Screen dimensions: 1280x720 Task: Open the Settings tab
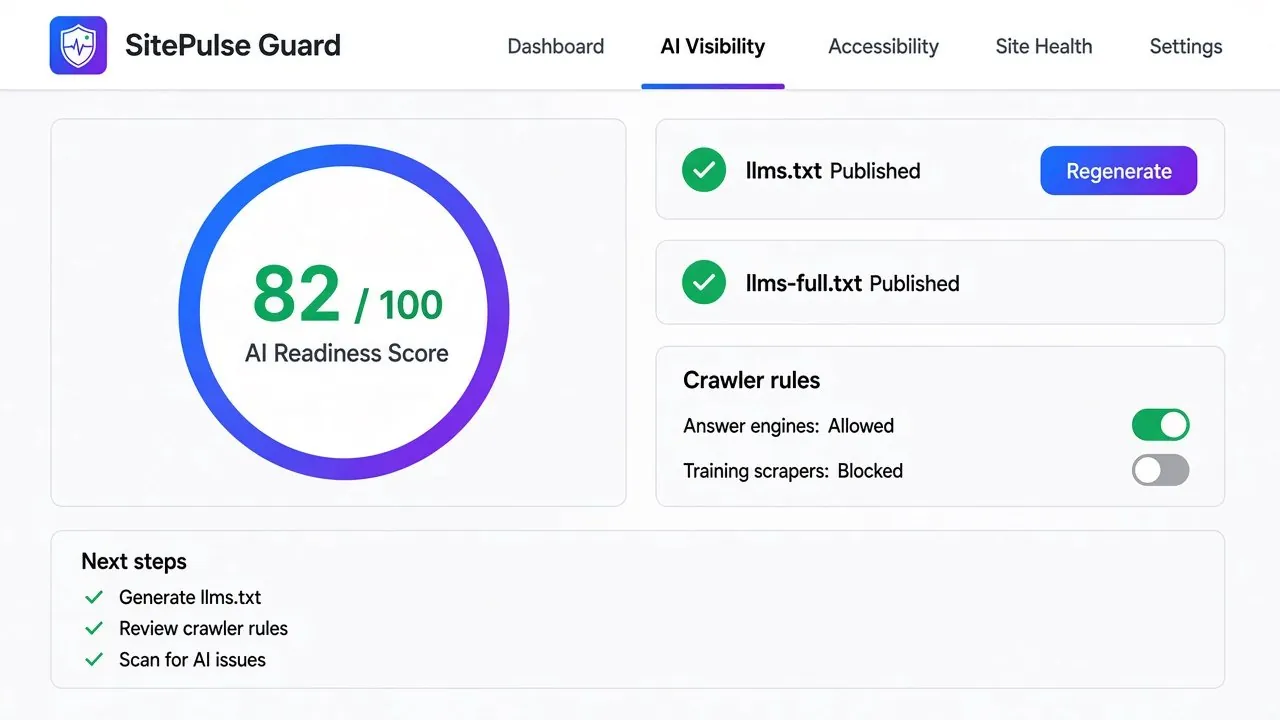[x=1186, y=46]
